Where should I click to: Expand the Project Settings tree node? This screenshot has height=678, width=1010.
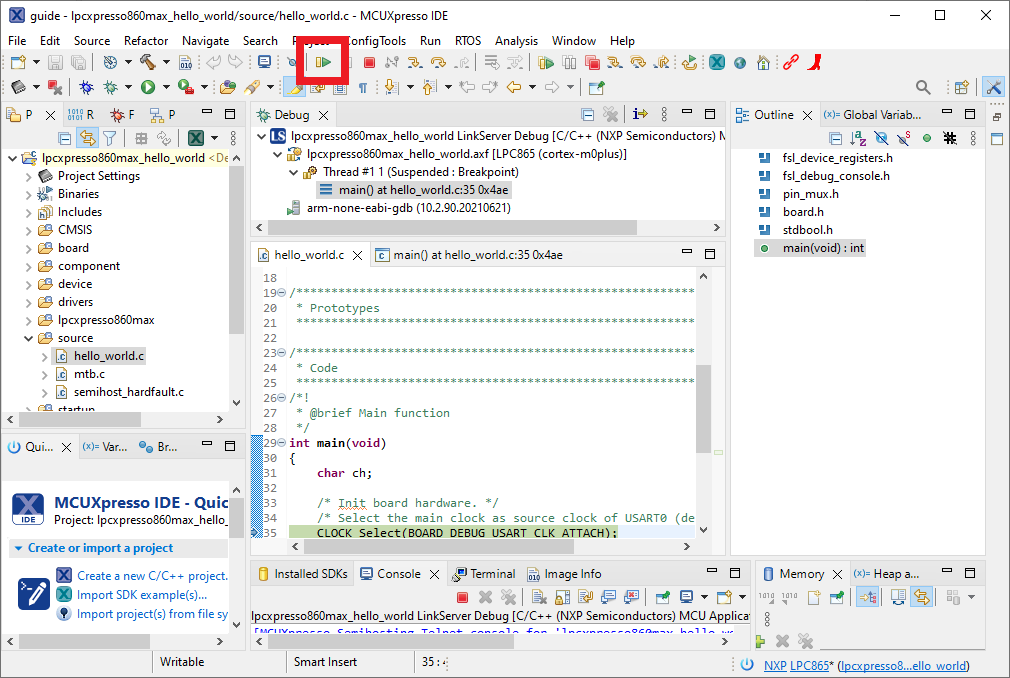(x=28, y=176)
